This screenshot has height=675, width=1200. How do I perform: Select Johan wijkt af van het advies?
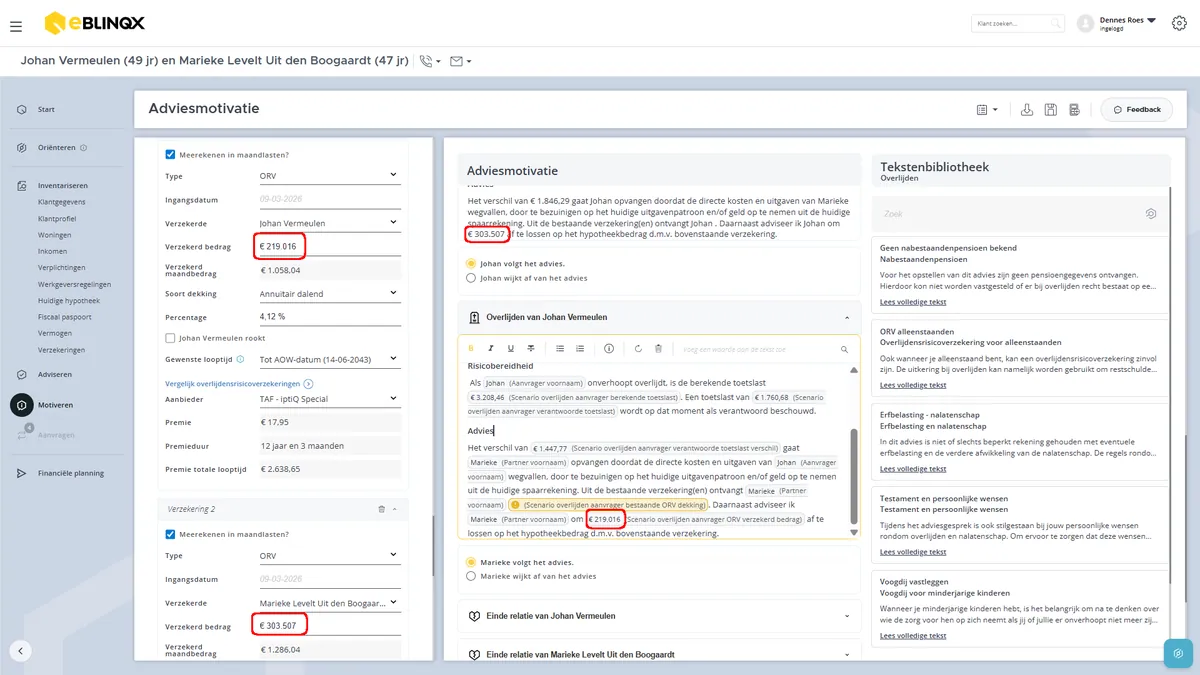472,278
